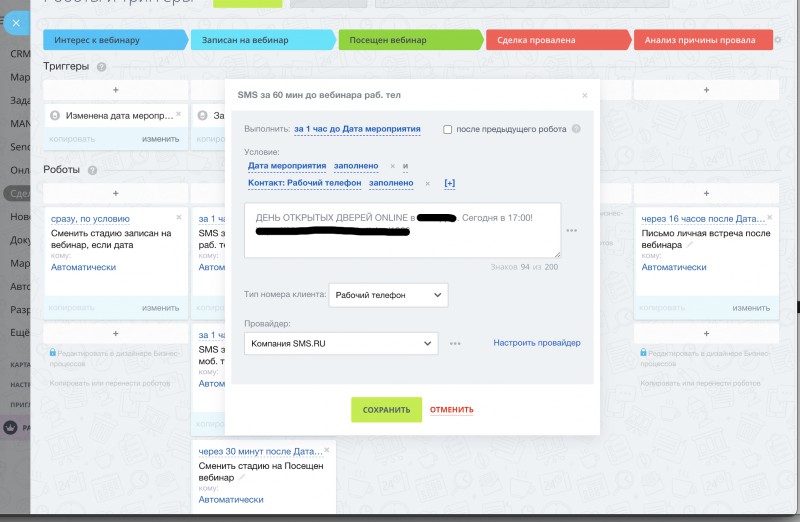
Task: Open the provider dropdown 'Компания SMS.RU'
Action: [x=341, y=343]
